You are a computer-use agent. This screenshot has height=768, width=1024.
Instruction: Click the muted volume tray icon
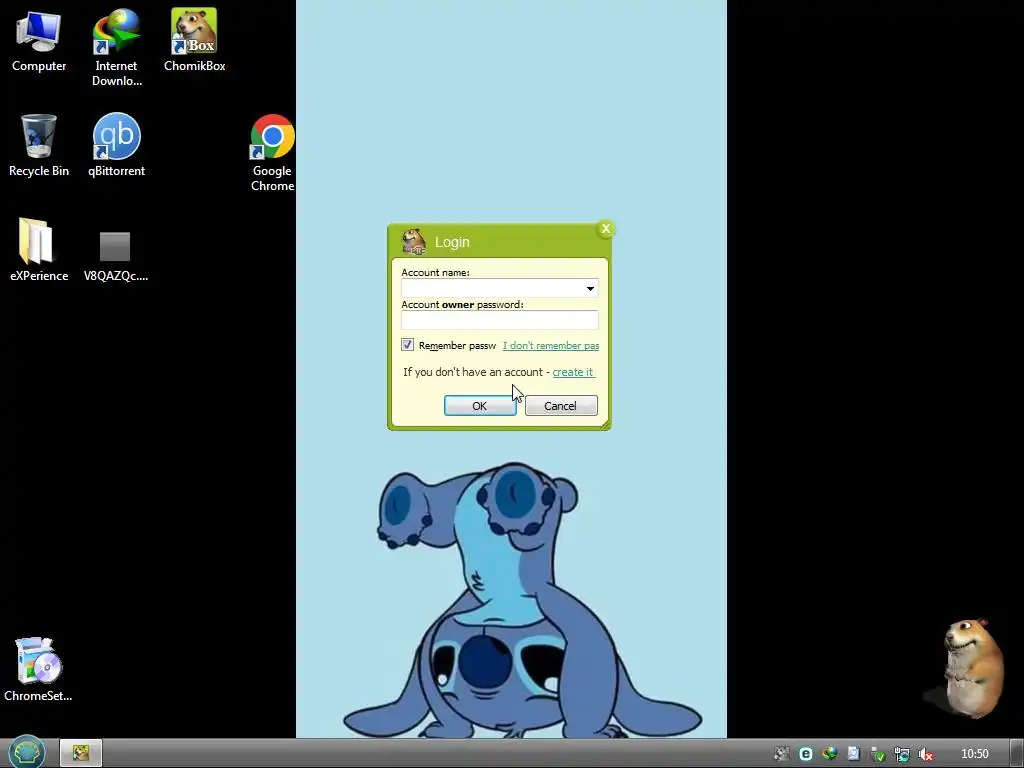(x=925, y=754)
